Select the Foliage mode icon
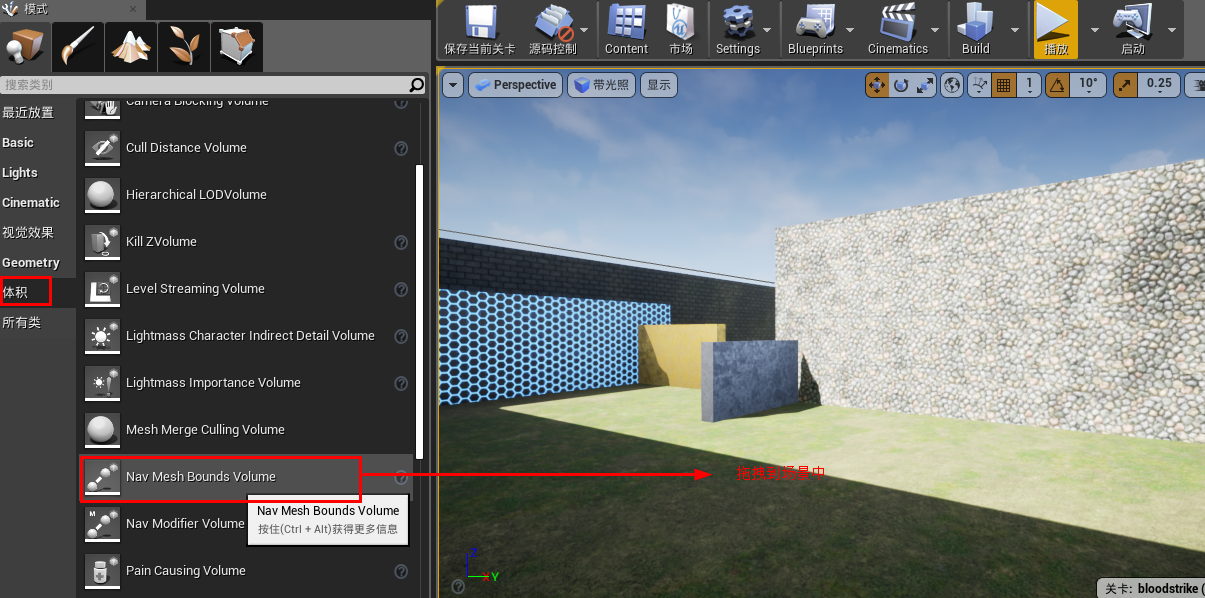The height and width of the screenshot is (598, 1205). (x=183, y=46)
